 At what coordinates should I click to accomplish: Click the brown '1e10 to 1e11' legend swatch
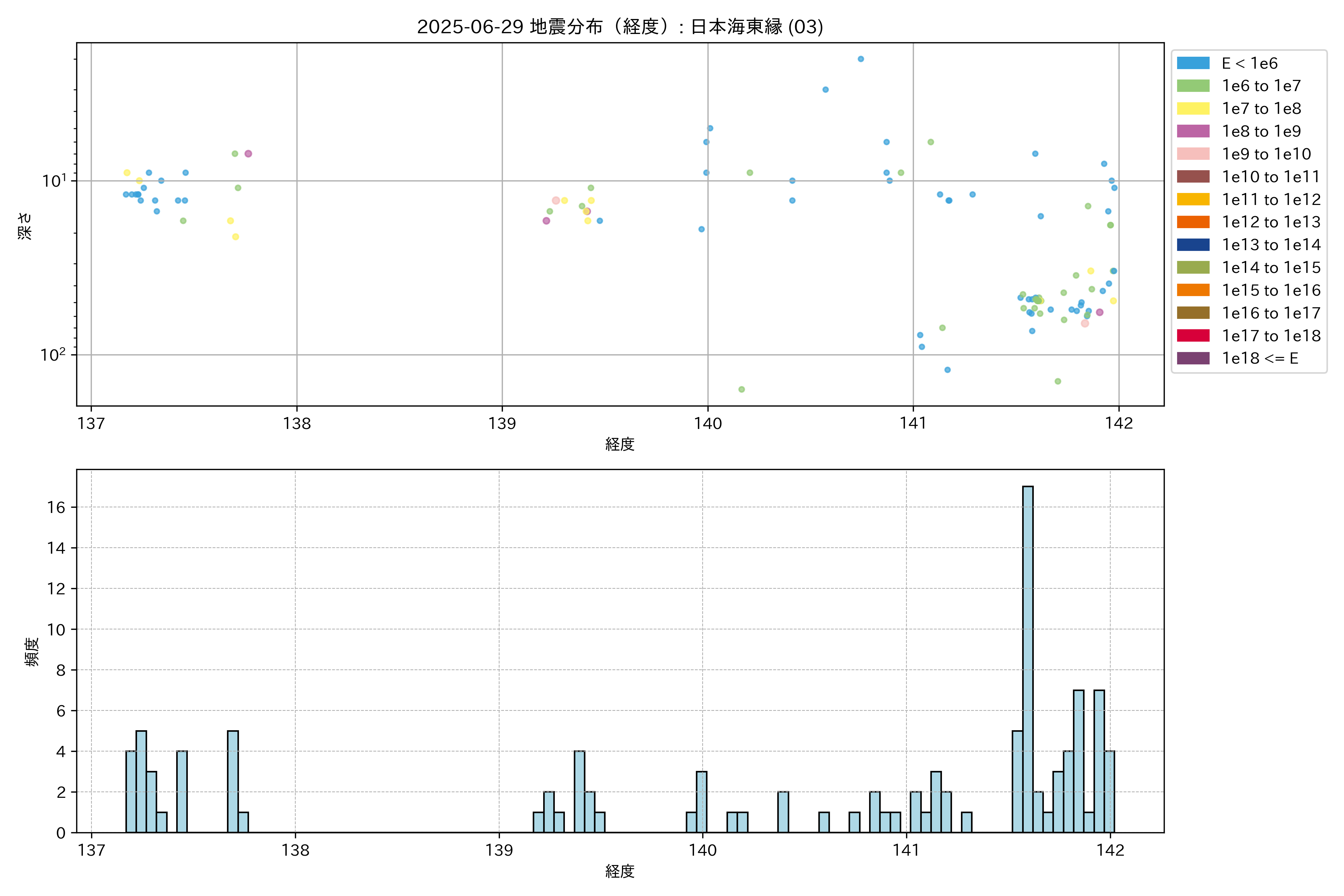(x=1193, y=177)
